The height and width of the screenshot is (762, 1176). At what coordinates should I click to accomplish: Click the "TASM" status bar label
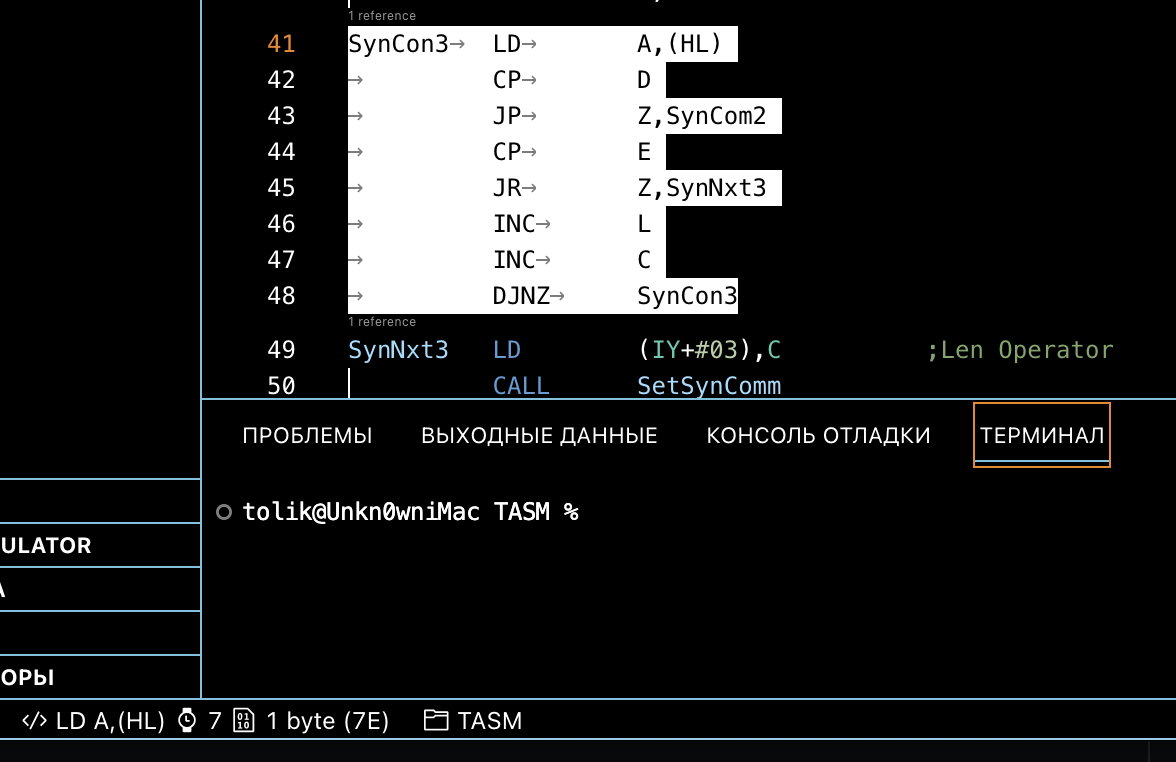pyautogui.click(x=490, y=721)
